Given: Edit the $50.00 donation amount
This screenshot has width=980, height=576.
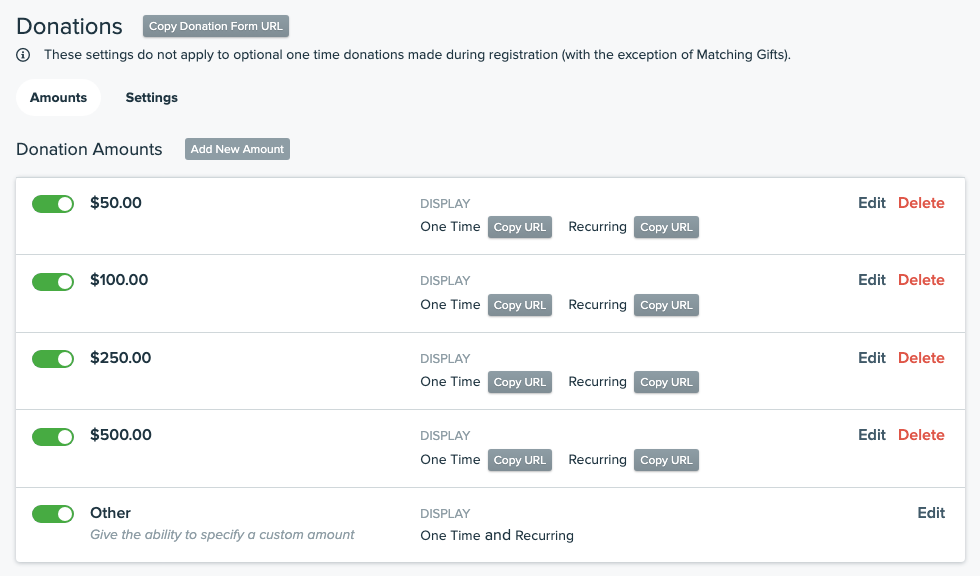Looking at the screenshot, I should coord(871,203).
